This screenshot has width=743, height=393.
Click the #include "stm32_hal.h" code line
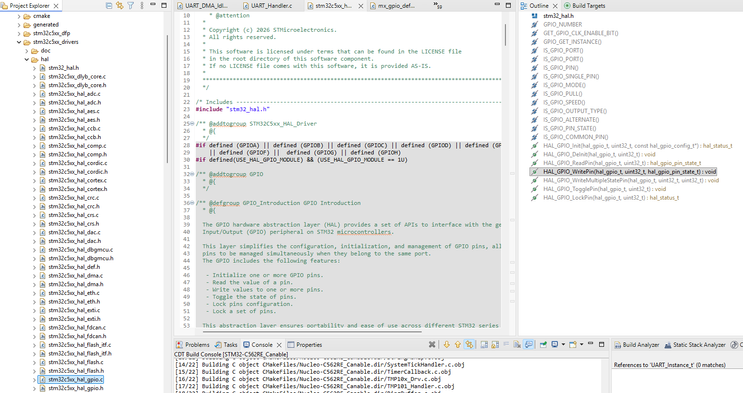233,109
